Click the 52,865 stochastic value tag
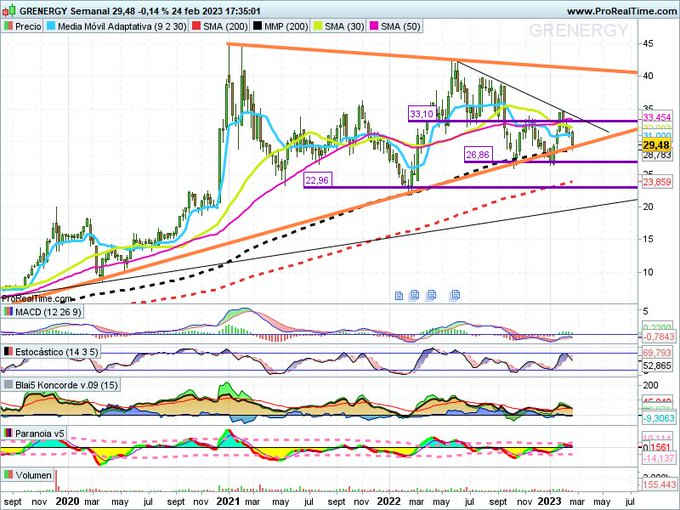The height and width of the screenshot is (510, 680). pyautogui.click(x=657, y=366)
